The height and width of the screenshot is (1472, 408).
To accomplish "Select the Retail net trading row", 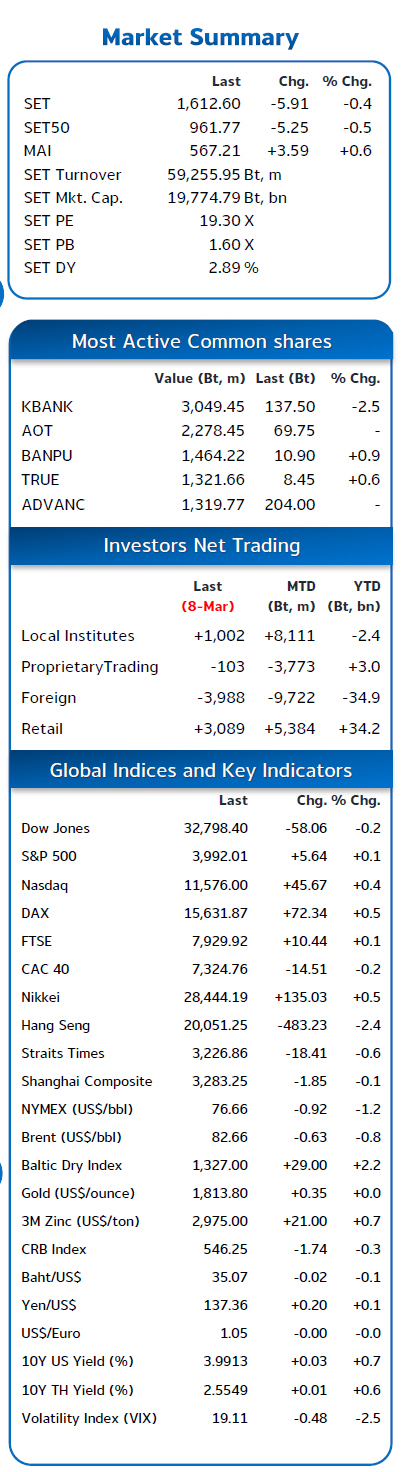I will (x=200, y=729).
